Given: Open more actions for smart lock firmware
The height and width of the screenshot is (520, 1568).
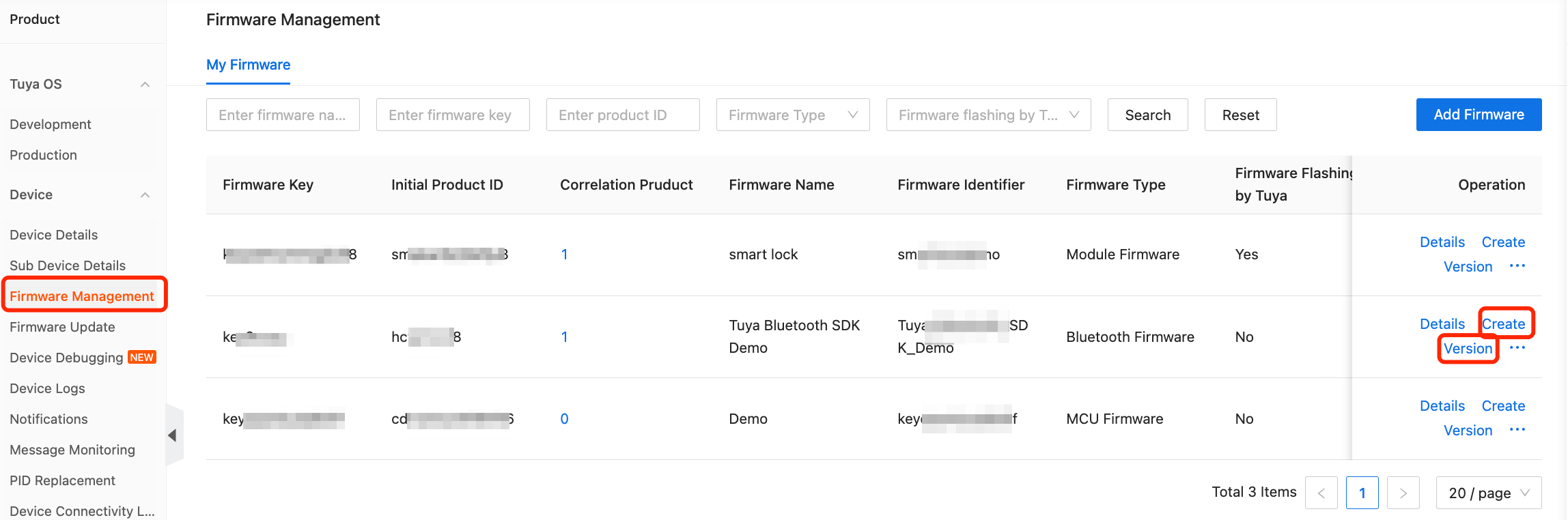Looking at the screenshot, I should (x=1518, y=266).
